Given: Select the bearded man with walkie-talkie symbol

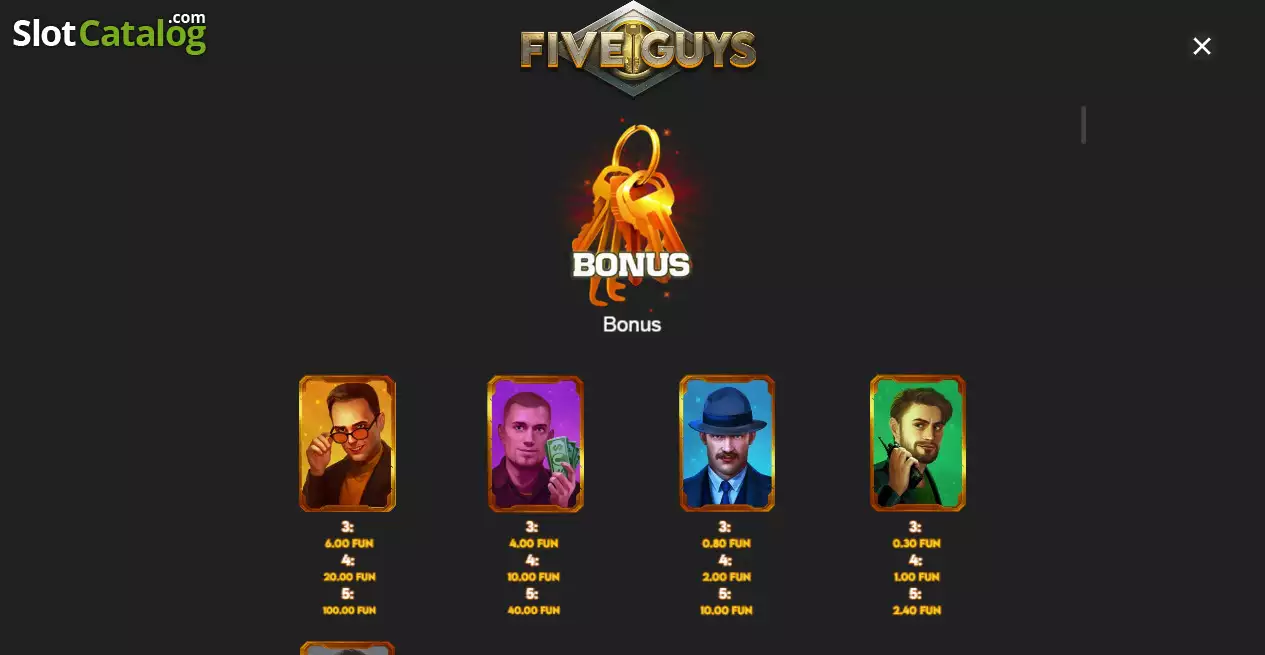Looking at the screenshot, I should [918, 444].
